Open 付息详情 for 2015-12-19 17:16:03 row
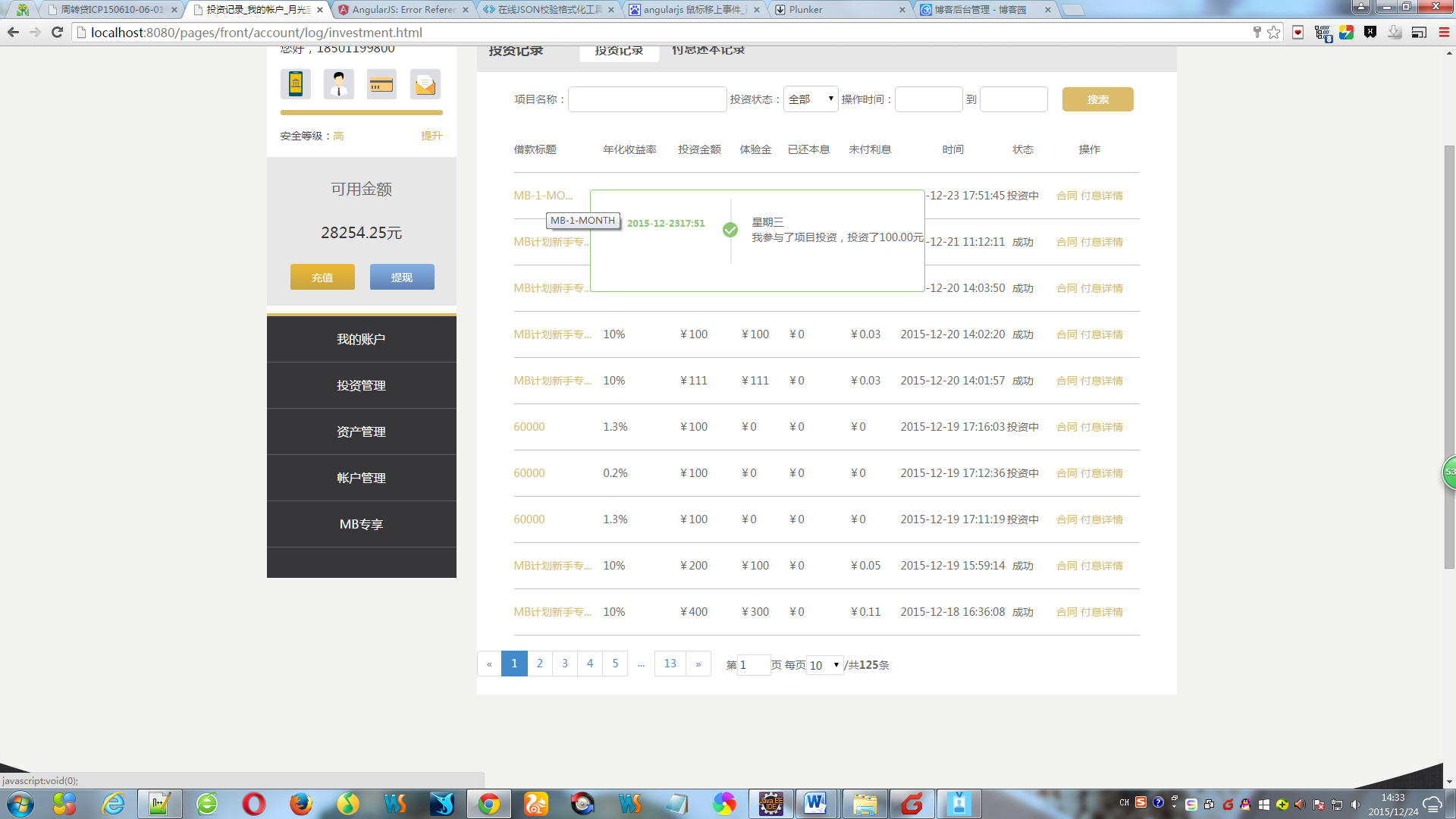Screen dimensions: 1456x819 click(1102, 427)
